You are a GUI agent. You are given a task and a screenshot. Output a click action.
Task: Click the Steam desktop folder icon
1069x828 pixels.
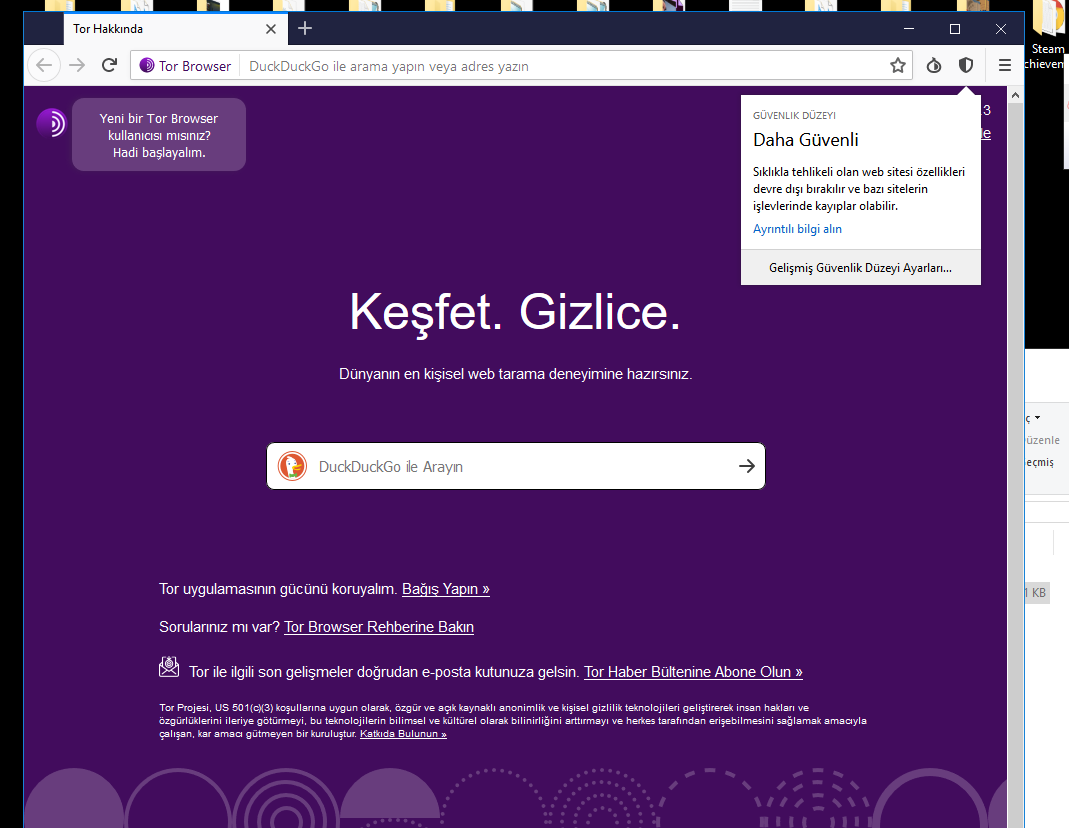point(1049,20)
